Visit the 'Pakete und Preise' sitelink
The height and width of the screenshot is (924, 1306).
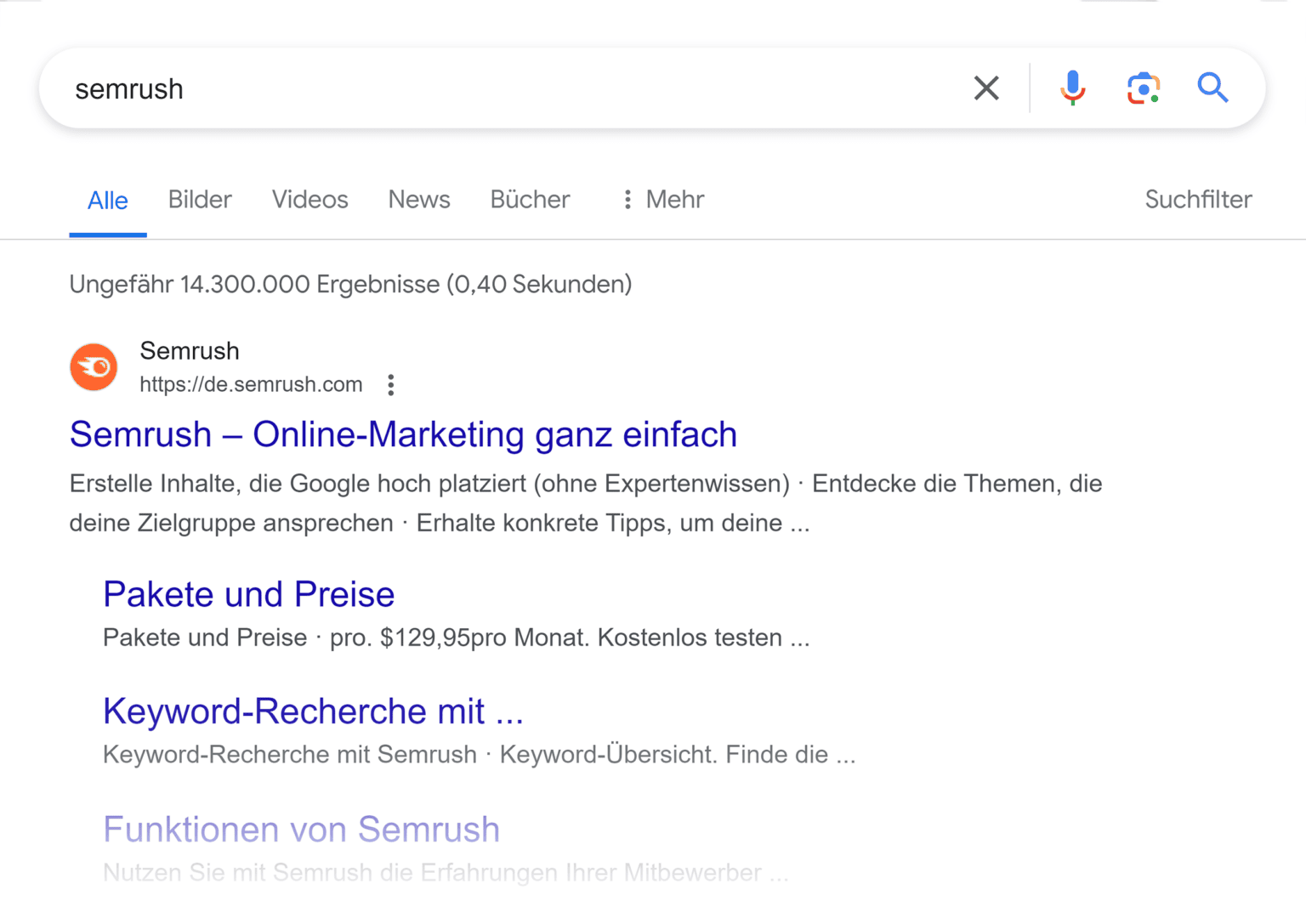pos(248,594)
